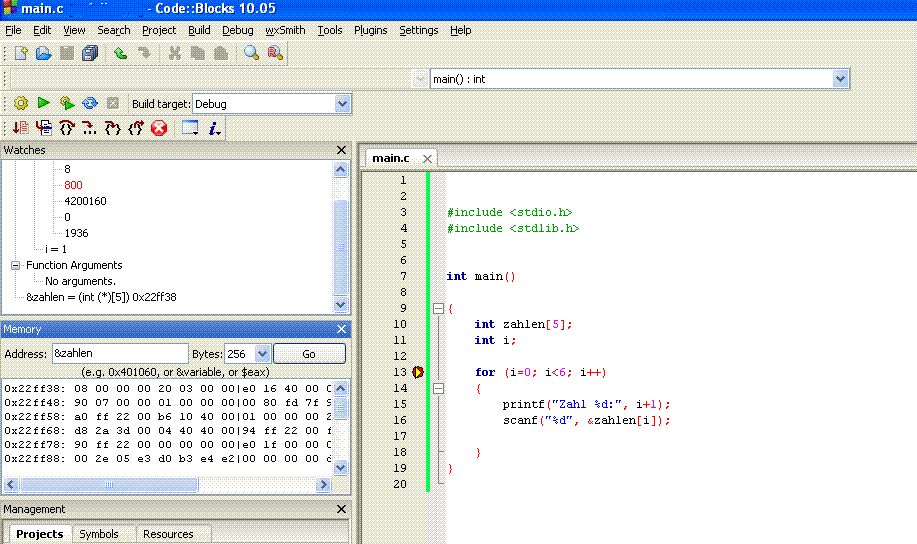Stop the debugger with the red X icon

pos(159,128)
